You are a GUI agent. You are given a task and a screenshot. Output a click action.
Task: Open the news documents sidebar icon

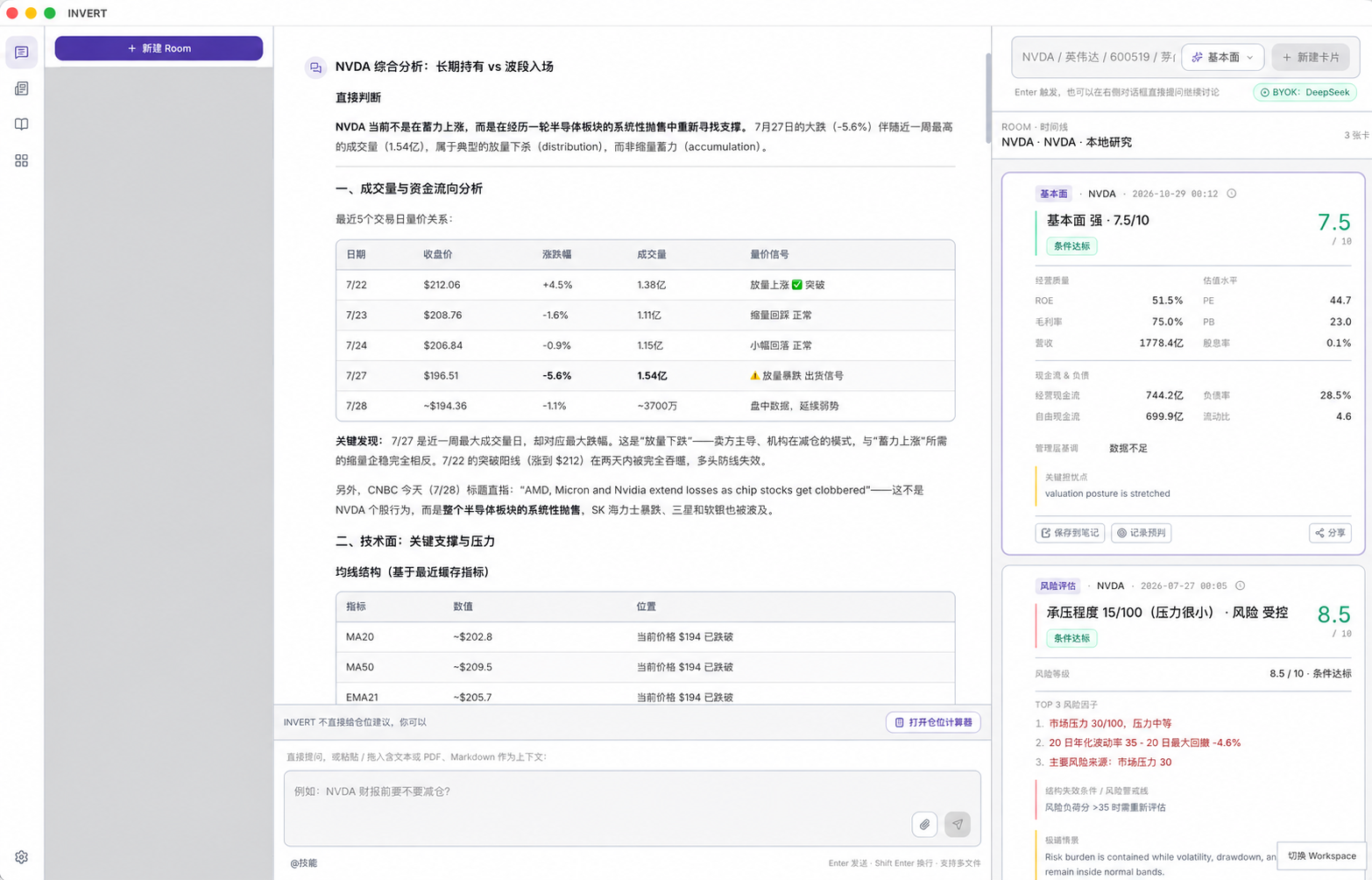click(x=22, y=89)
